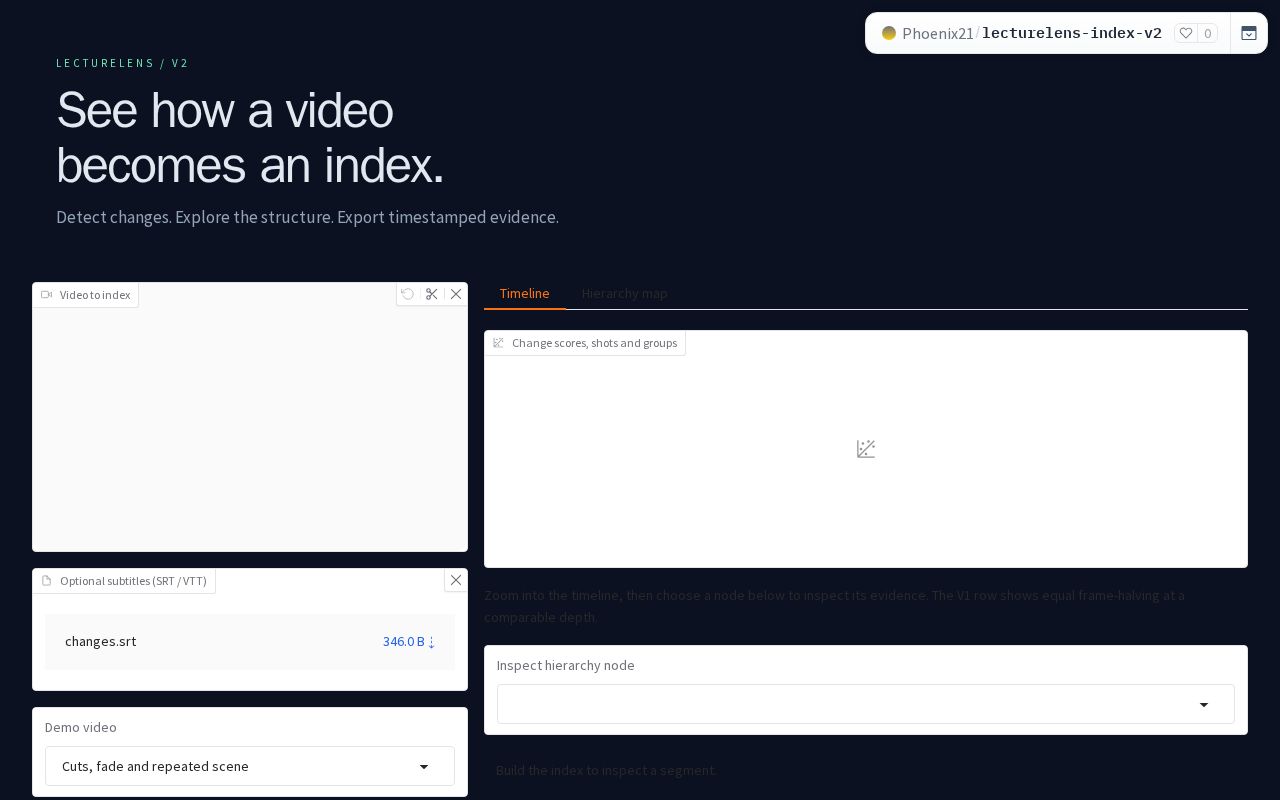Open the Phoenix21 profile link
This screenshot has height=800, width=1280.
point(938,33)
